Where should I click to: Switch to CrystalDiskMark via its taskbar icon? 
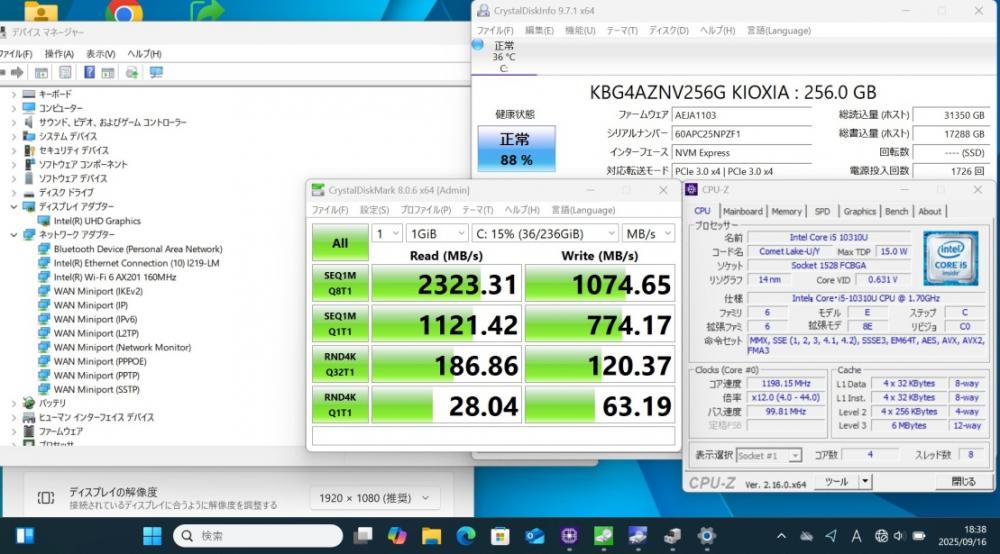pyautogui.click(x=603, y=536)
